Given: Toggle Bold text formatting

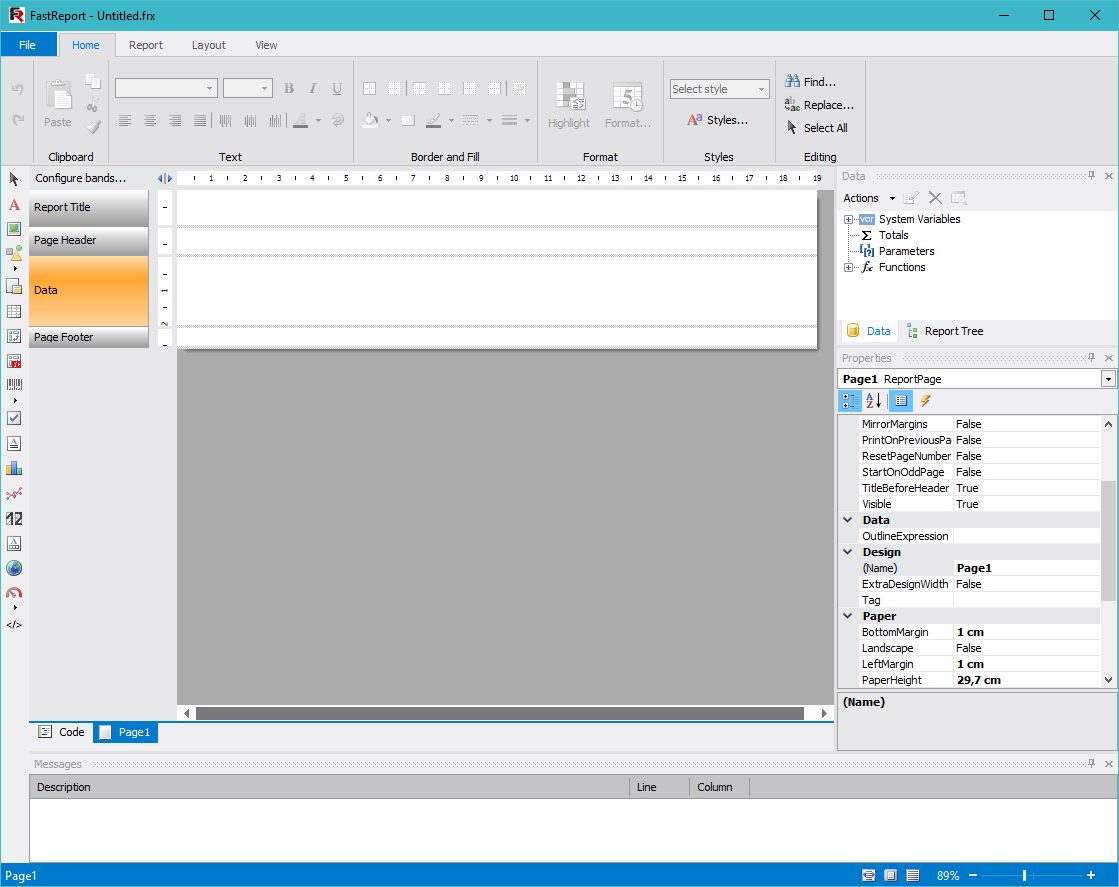Looking at the screenshot, I should [x=289, y=88].
